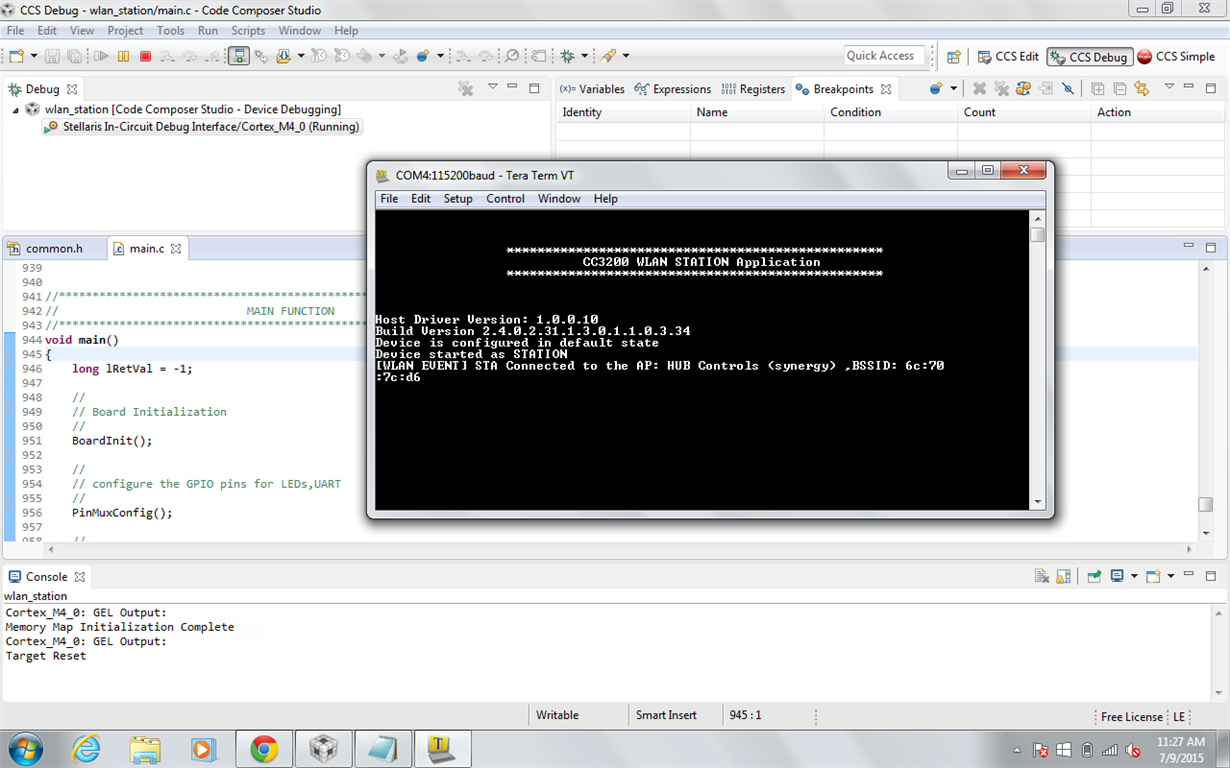Click the Debug bug toolbar icon
This screenshot has width=1230, height=768.
click(567, 56)
